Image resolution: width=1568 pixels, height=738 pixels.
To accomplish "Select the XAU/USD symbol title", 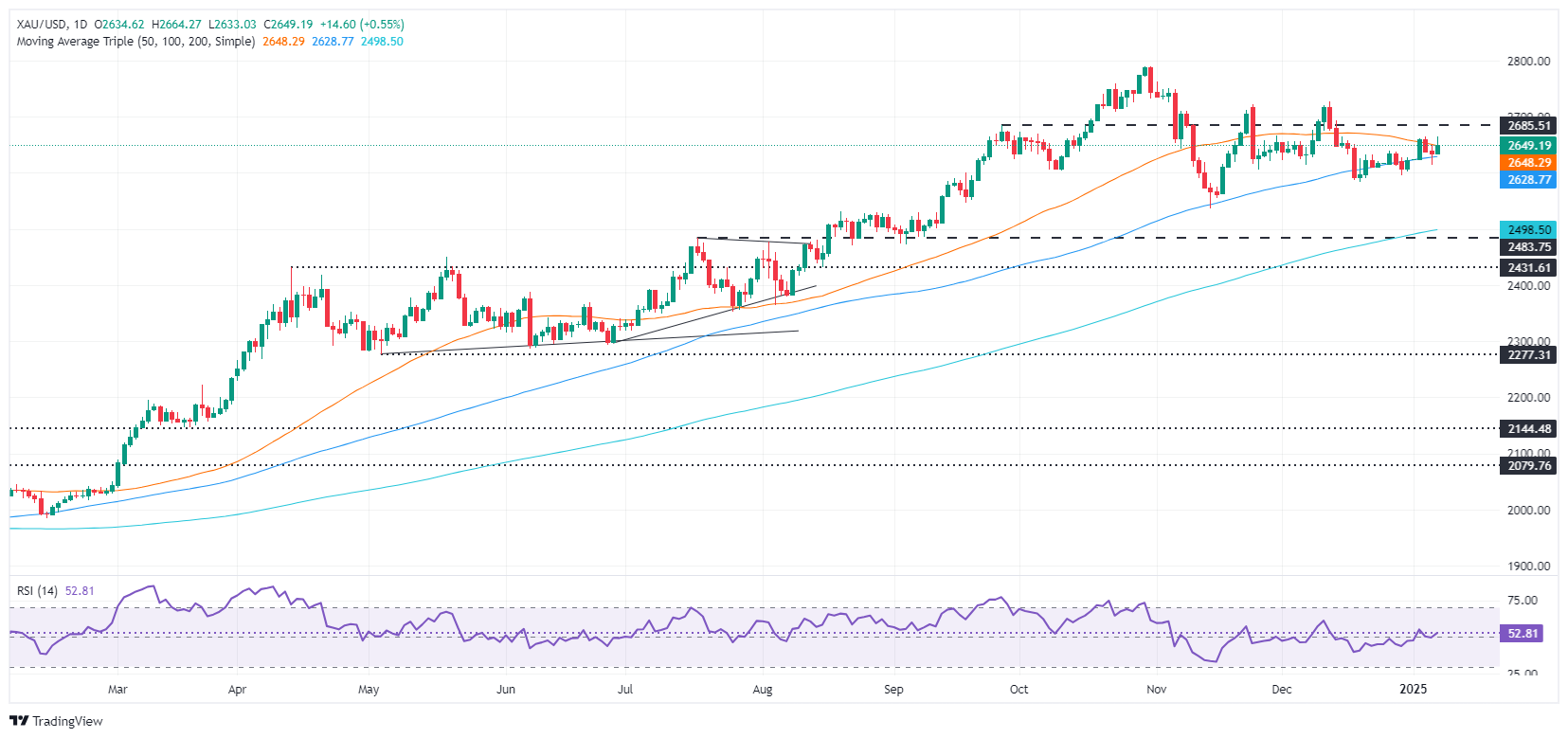I will [x=42, y=24].
